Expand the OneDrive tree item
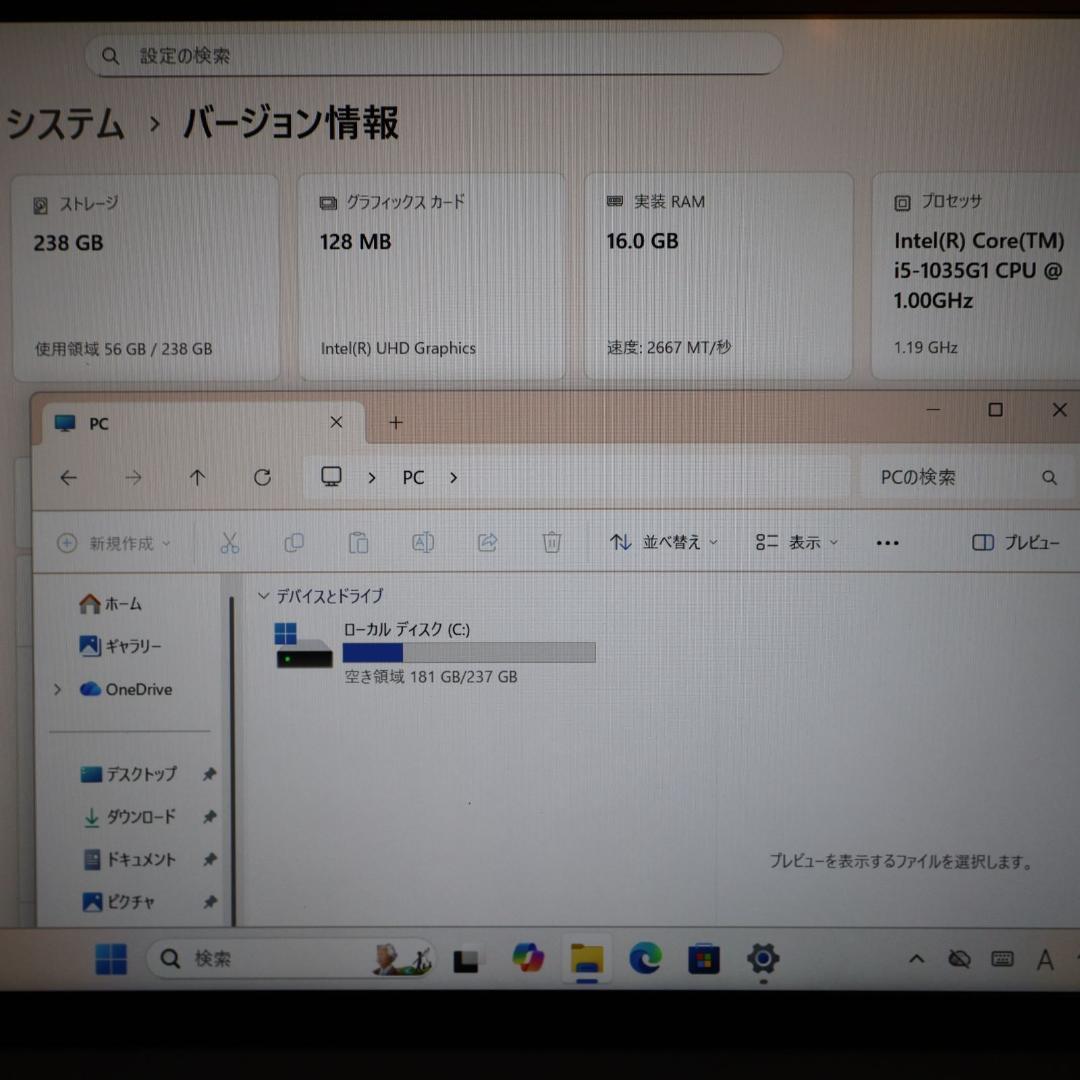The image size is (1080, 1080). pos(57,689)
